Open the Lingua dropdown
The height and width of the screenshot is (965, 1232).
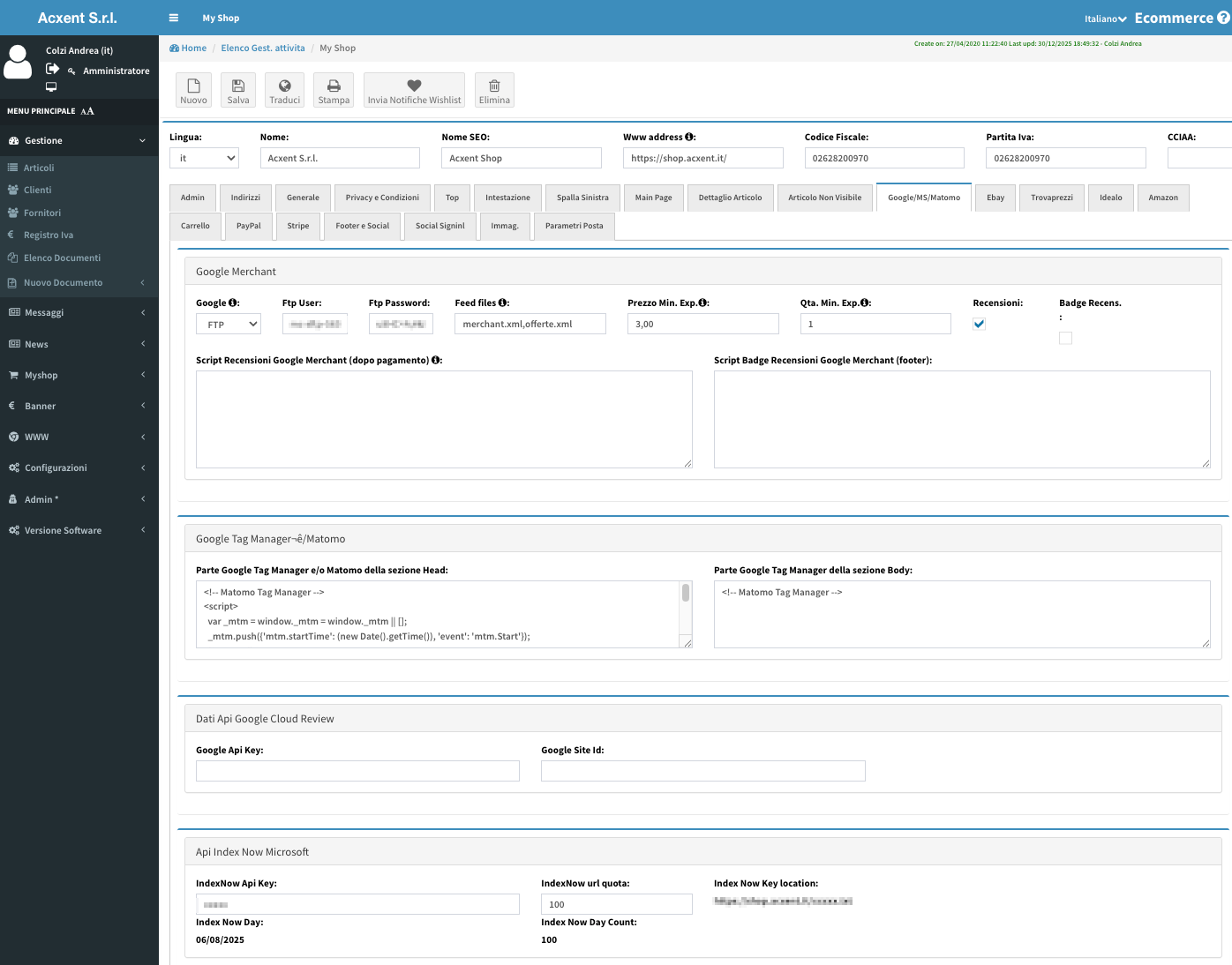click(204, 158)
